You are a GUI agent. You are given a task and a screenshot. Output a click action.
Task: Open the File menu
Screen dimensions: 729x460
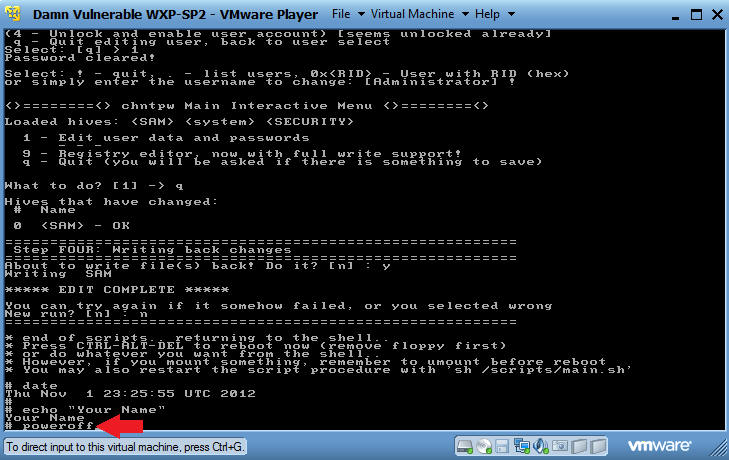click(x=341, y=14)
